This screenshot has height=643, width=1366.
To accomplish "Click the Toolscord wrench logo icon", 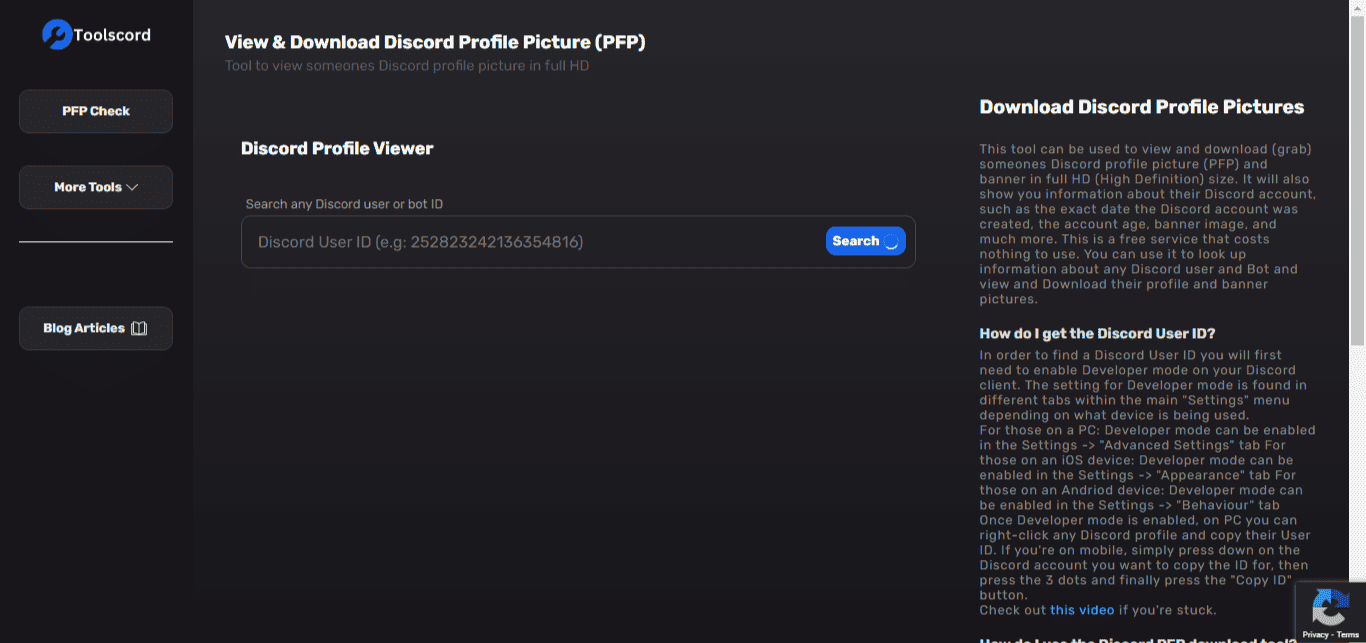I will (x=57, y=35).
